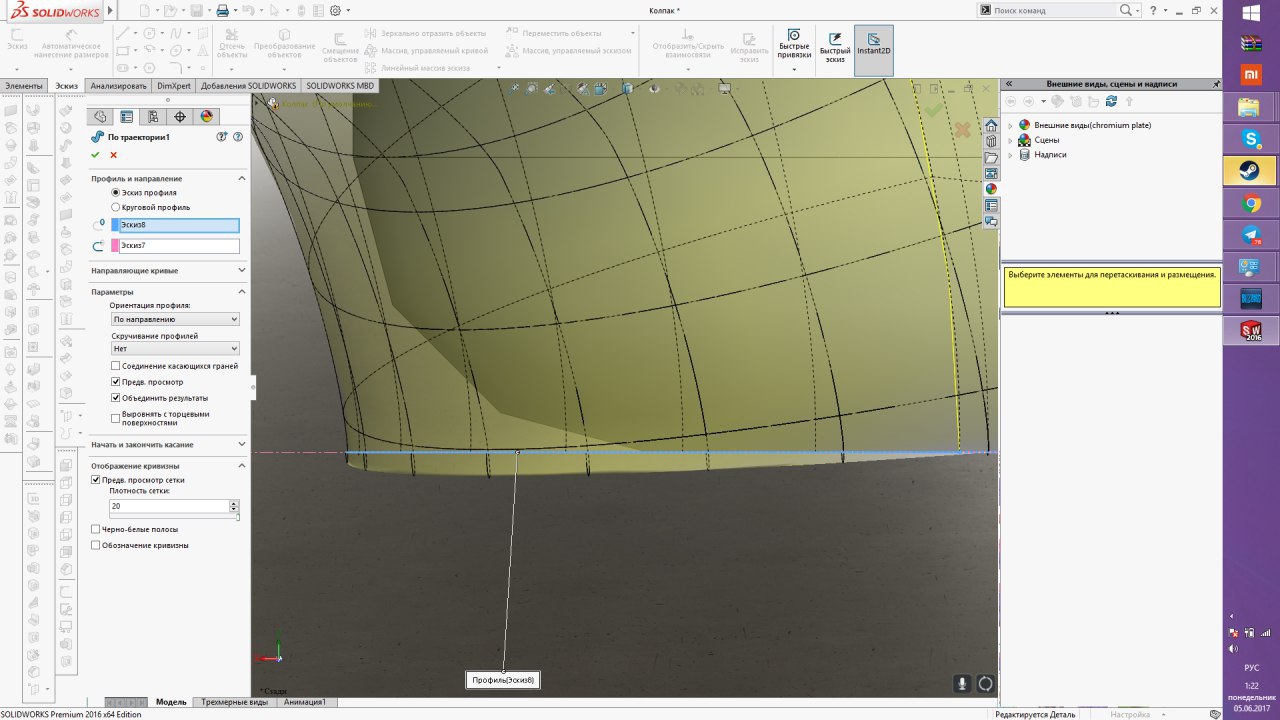This screenshot has width=1280, height=720.
Task: Enable Черно-белые полосы checkbox
Action: click(x=96, y=529)
